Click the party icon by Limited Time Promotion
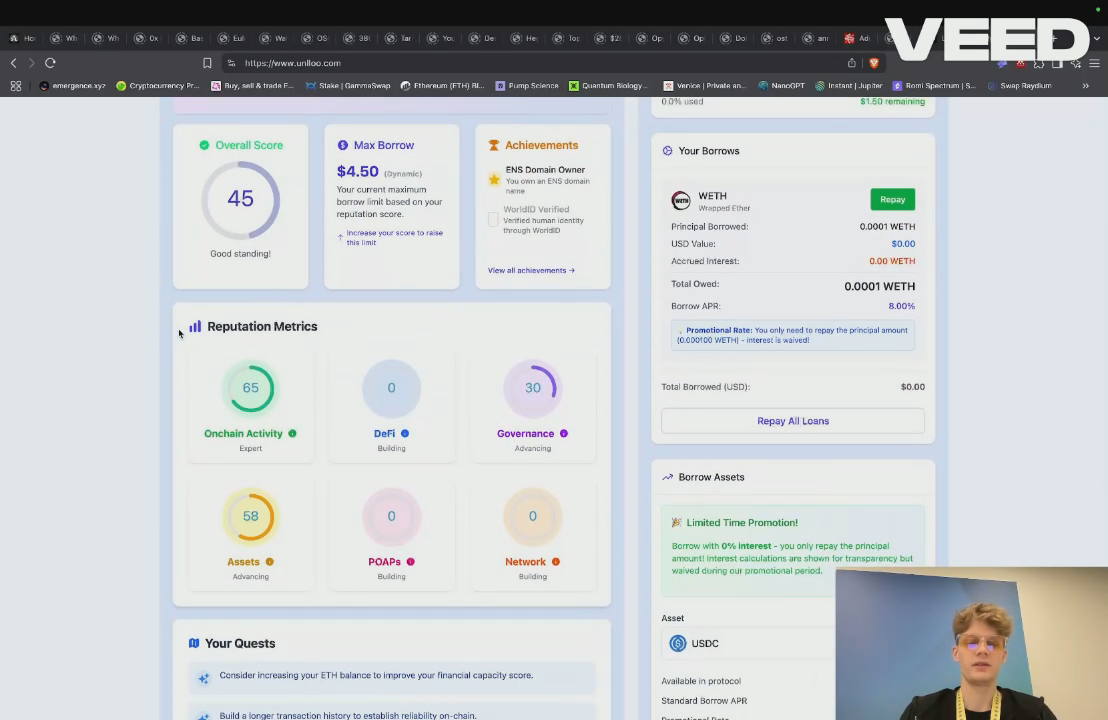This screenshot has height=720, width=1108. 676,522
